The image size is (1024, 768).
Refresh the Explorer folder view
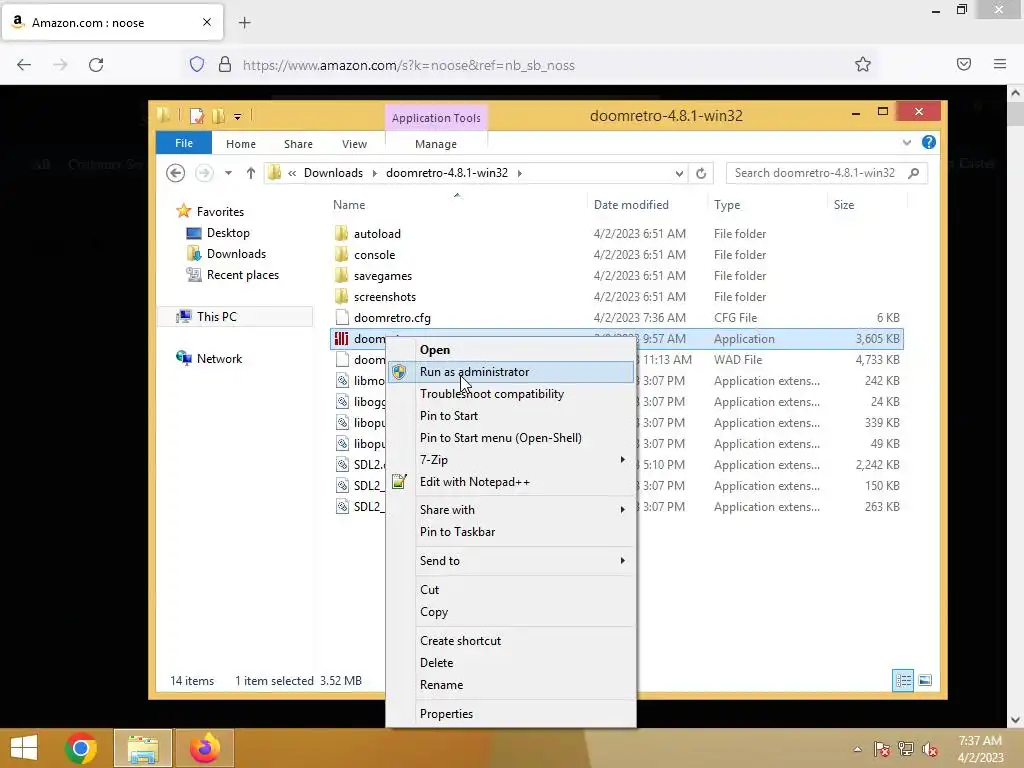(701, 173)
